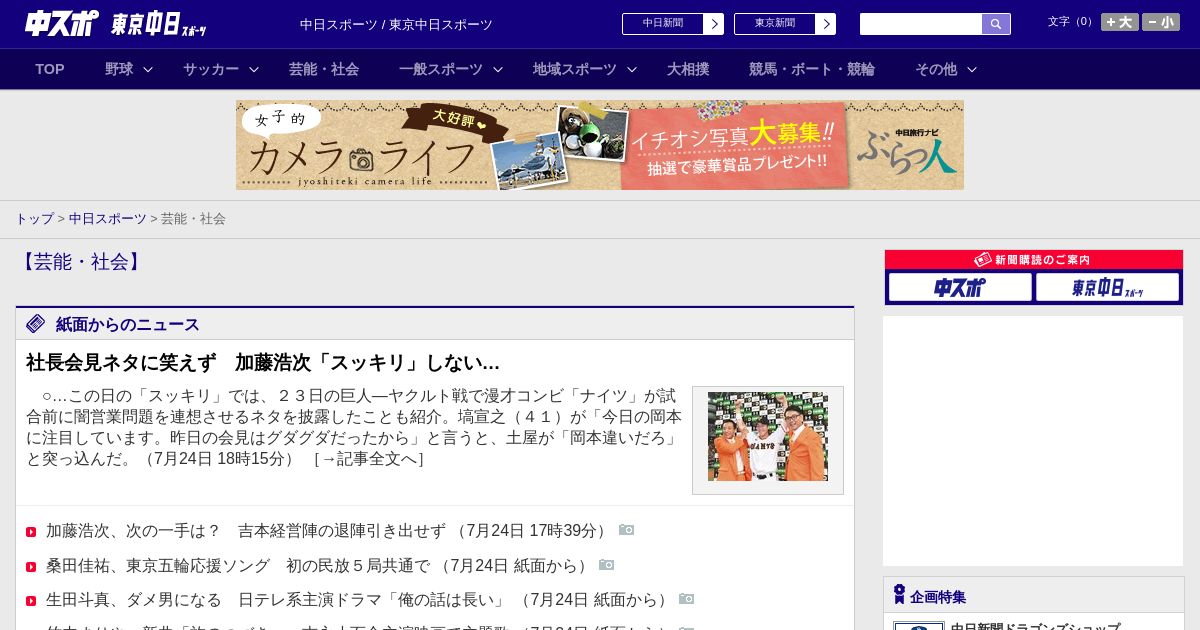Click the 新聞購読のご案内 header
Viewport: 1200px width, 630px height.
(1034, 260)
